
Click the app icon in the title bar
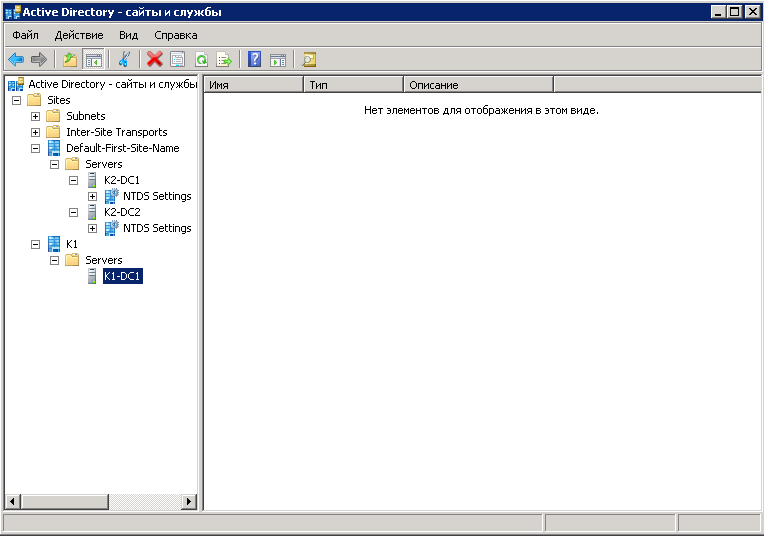click(13, 12)
